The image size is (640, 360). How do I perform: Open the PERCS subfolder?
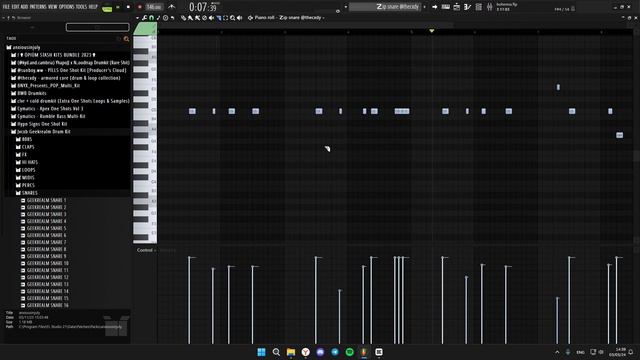pos(25,185)
